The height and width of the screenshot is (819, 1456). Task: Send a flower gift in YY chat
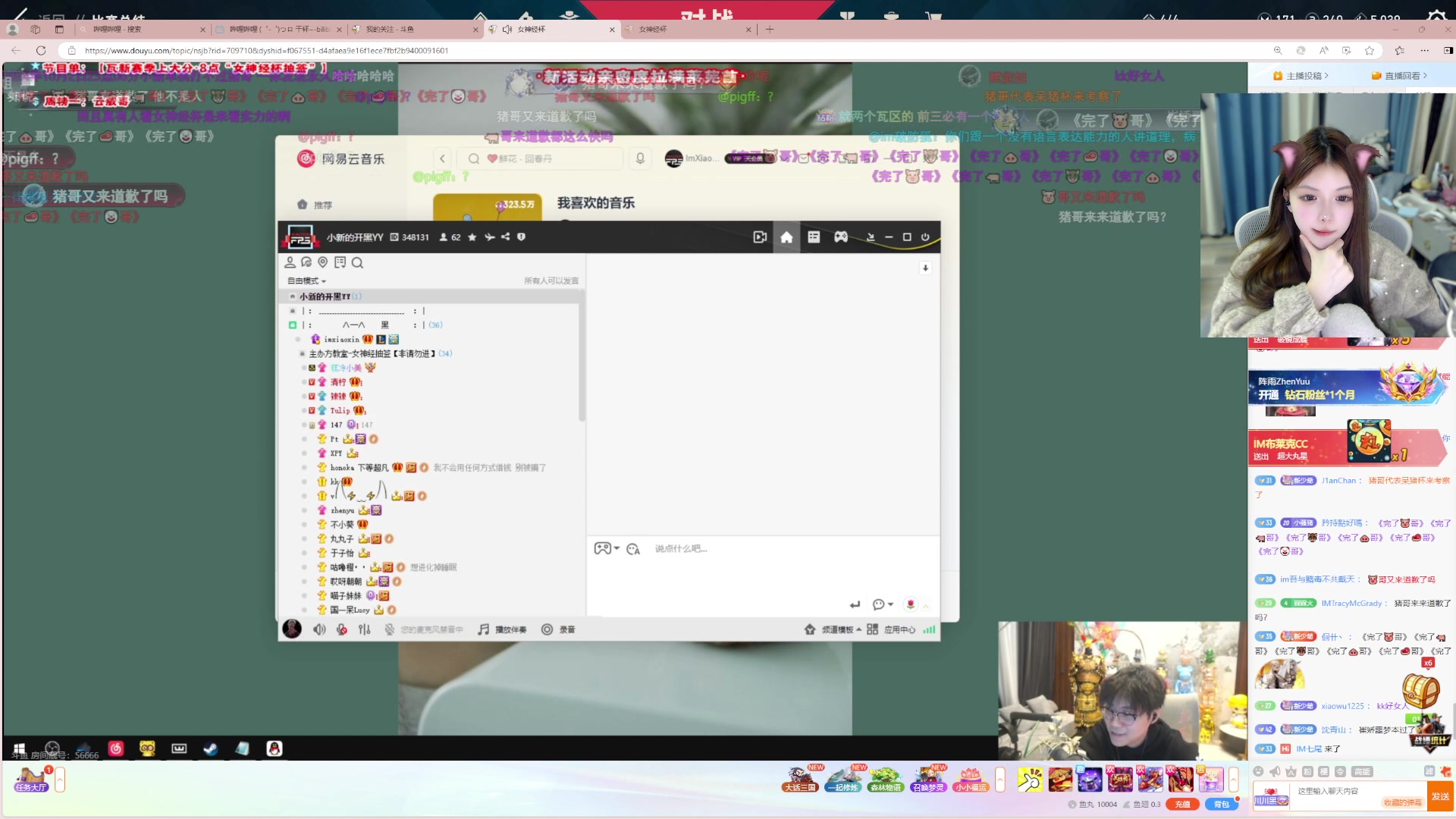[x=911, y=604]
